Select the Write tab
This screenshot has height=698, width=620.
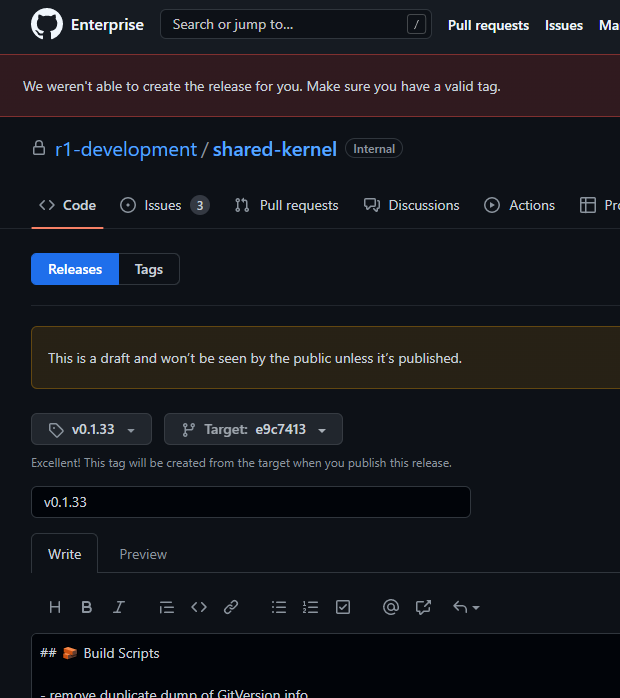[x=65, y=554]
